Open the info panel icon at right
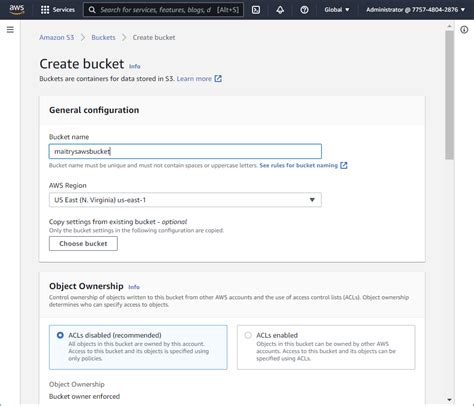 tap(464, 30)
